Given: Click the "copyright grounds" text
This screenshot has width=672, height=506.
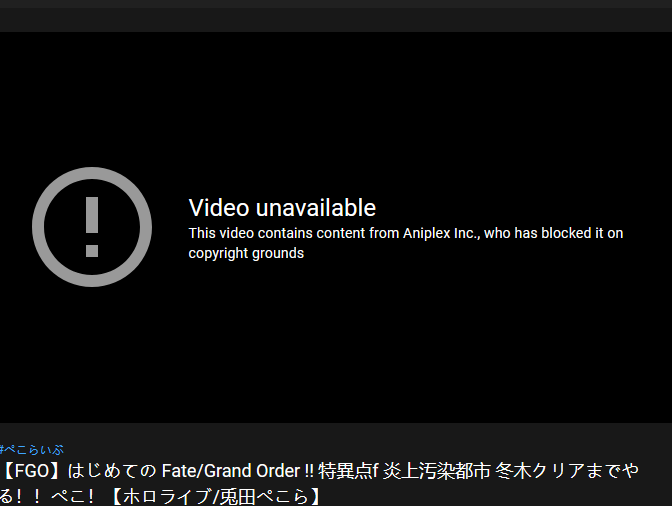Looking at the screenshot, I should click(246, 253).
